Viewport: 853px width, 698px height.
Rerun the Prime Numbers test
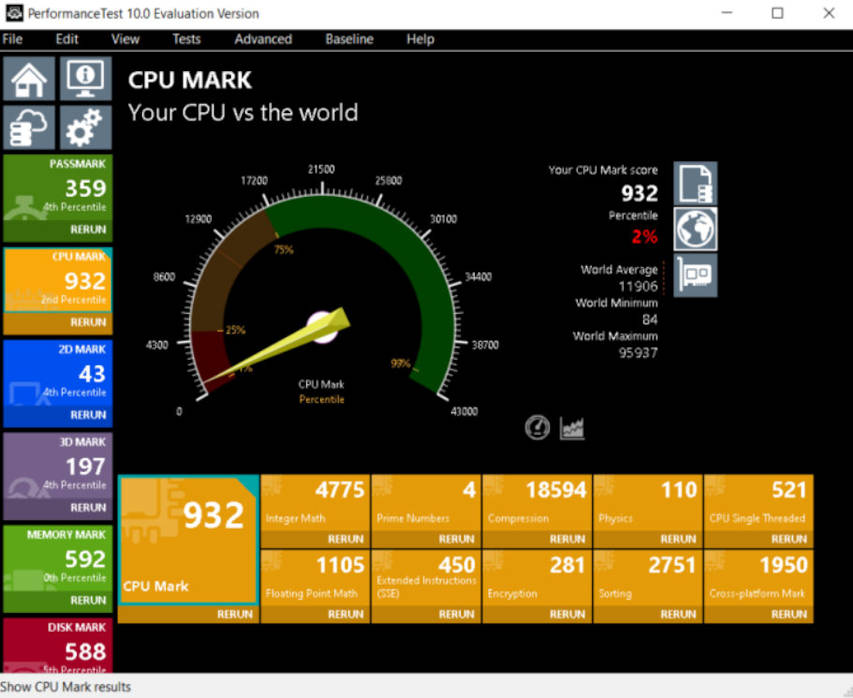(456, 539)
